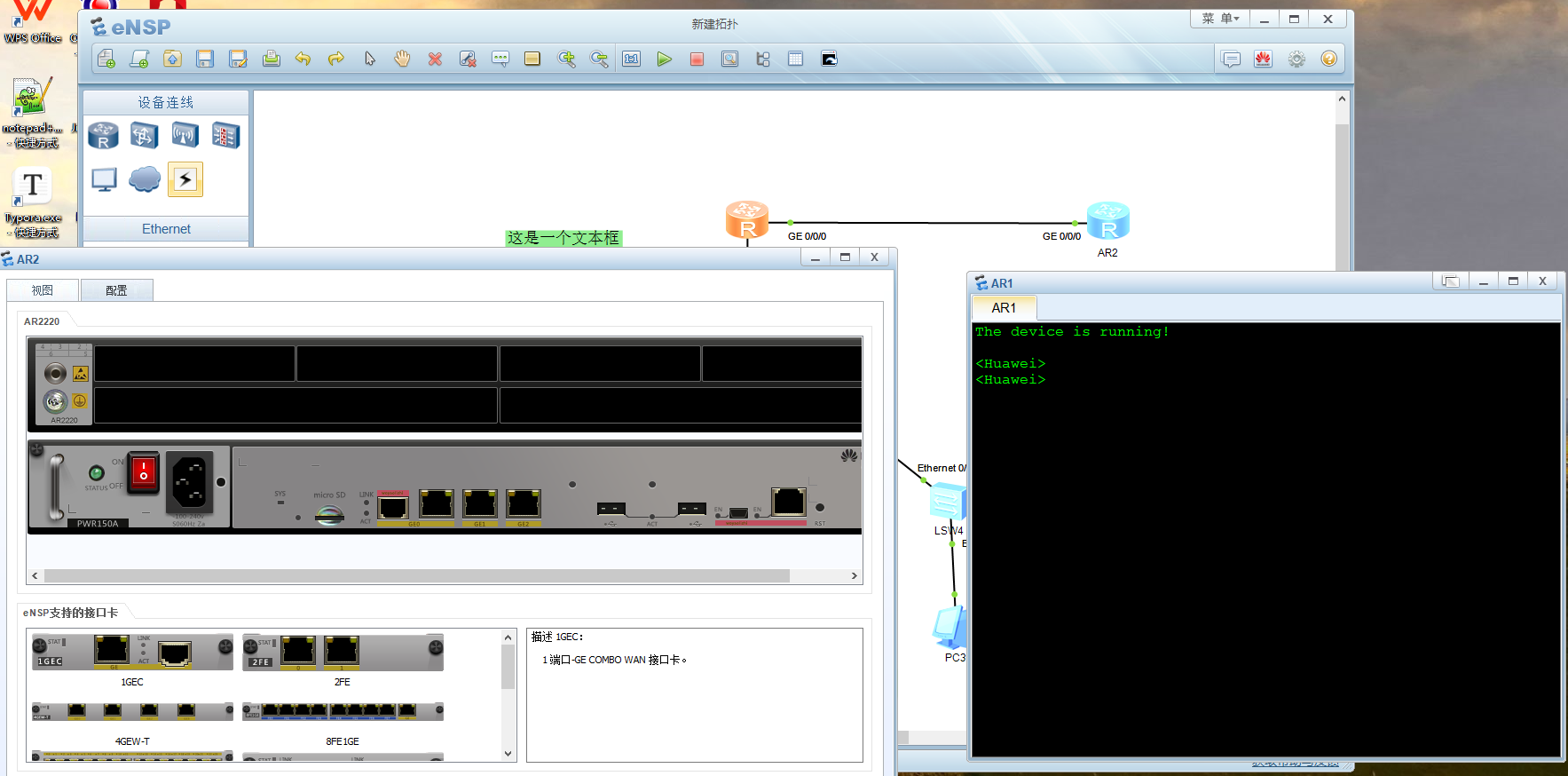Switch to the 配置 tab in AR2 window
This screenshot has height=776, width=1568.
[116, 290]
